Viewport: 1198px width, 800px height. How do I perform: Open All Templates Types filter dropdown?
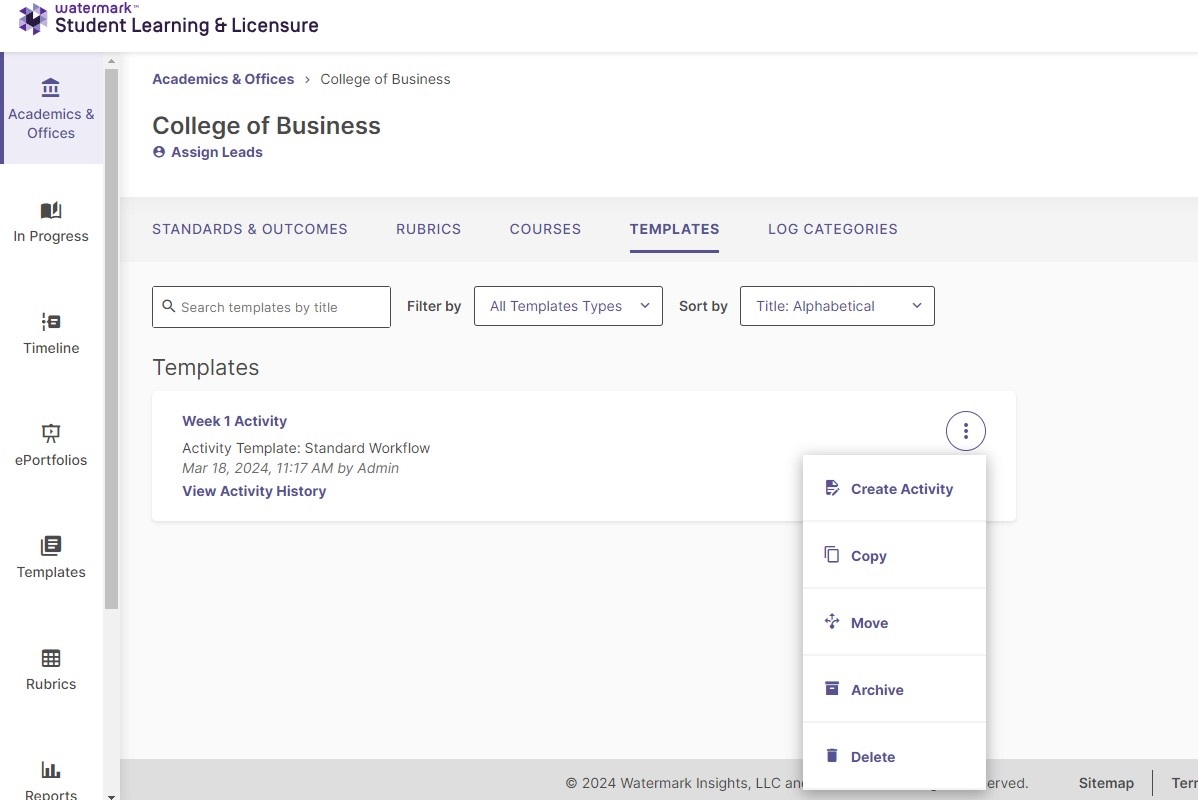(568, 306)
